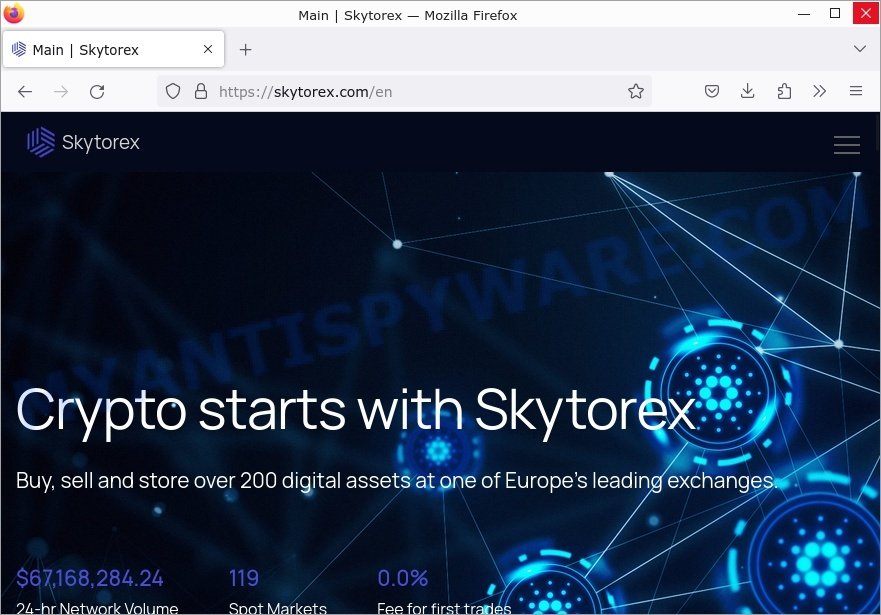Viewport: 881px width, 615px height.
Task: Click the 'Fee for first trades' label
Action: pyautogui.click(x=444, y=608)
